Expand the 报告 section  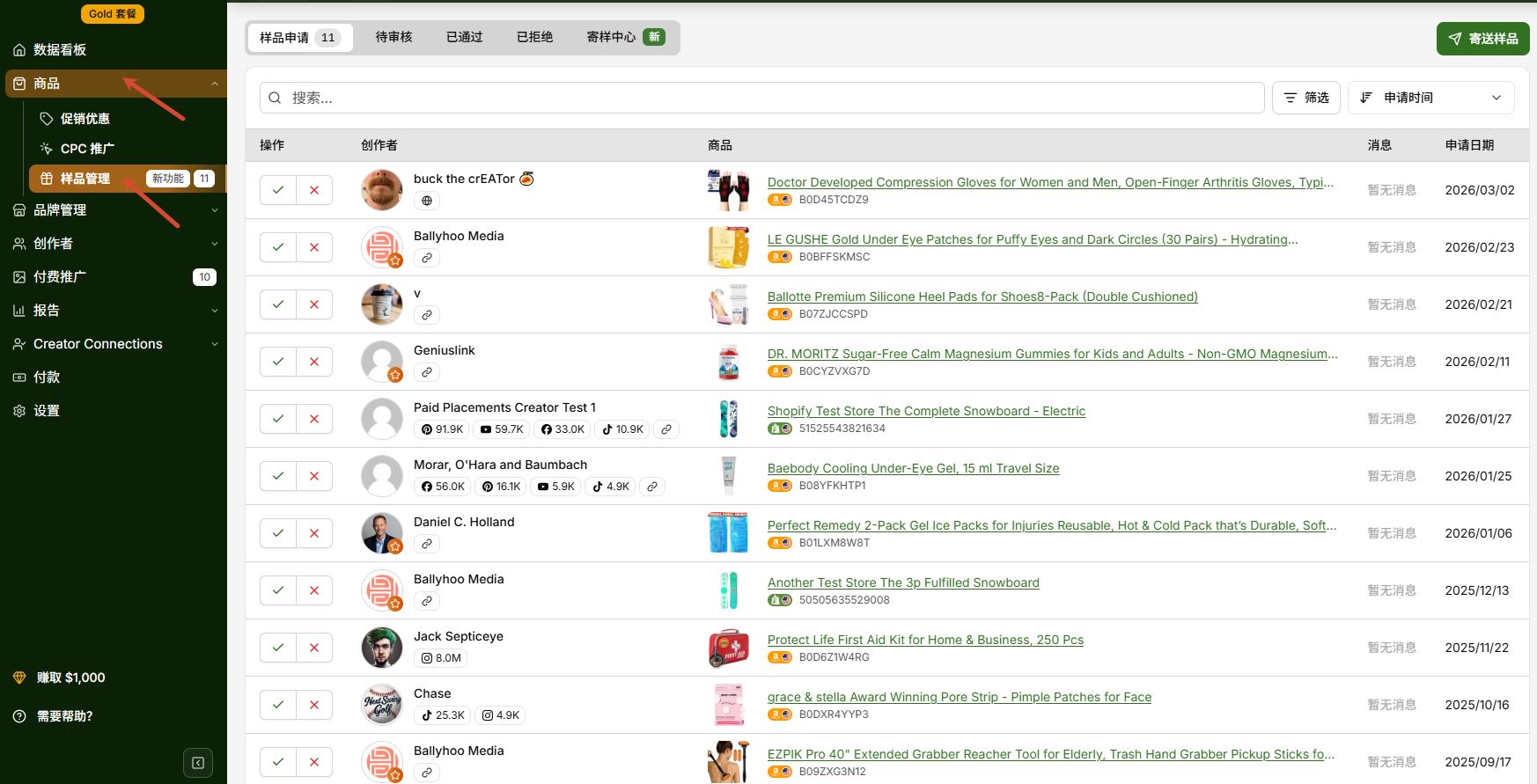coord(215,311)
